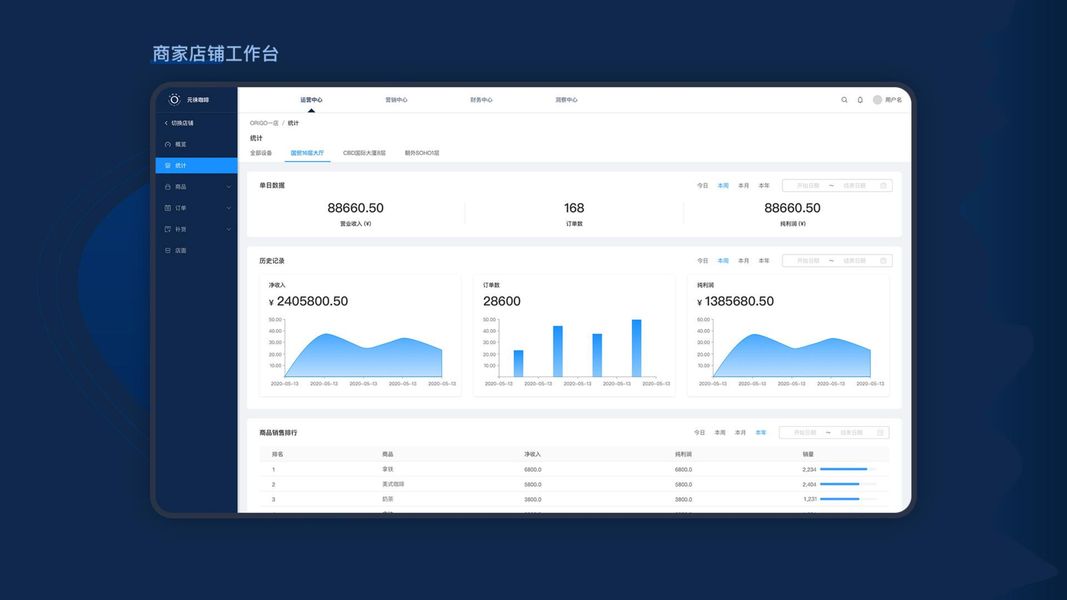Select 本月 filter in 商品销售排行
This screenshot has width=1067, height=600.
pos(740,433)
